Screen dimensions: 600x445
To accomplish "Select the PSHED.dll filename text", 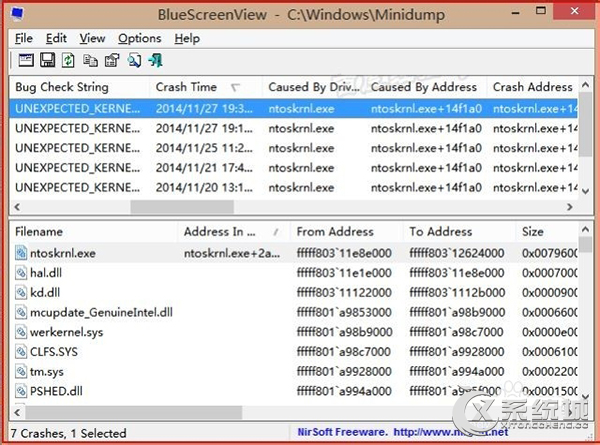I will (x=56, y=391).
